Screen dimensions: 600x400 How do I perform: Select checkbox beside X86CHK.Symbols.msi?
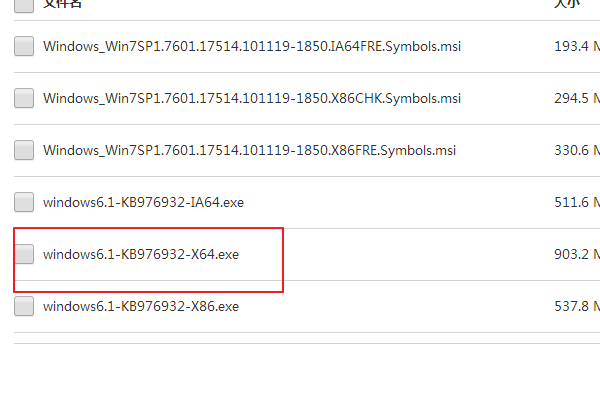pos(24,98)
